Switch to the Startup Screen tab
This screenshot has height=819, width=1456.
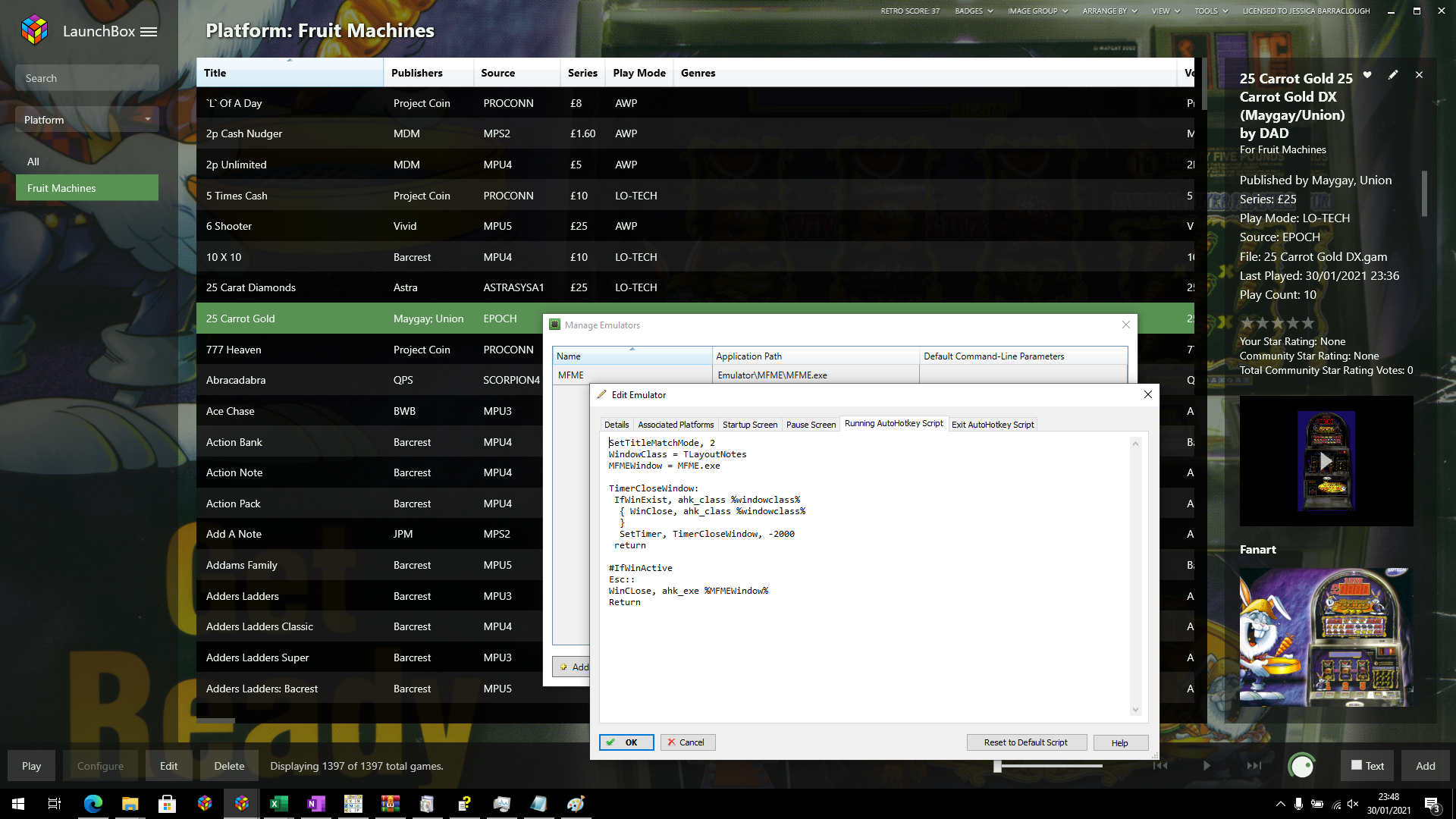[750, 425]
